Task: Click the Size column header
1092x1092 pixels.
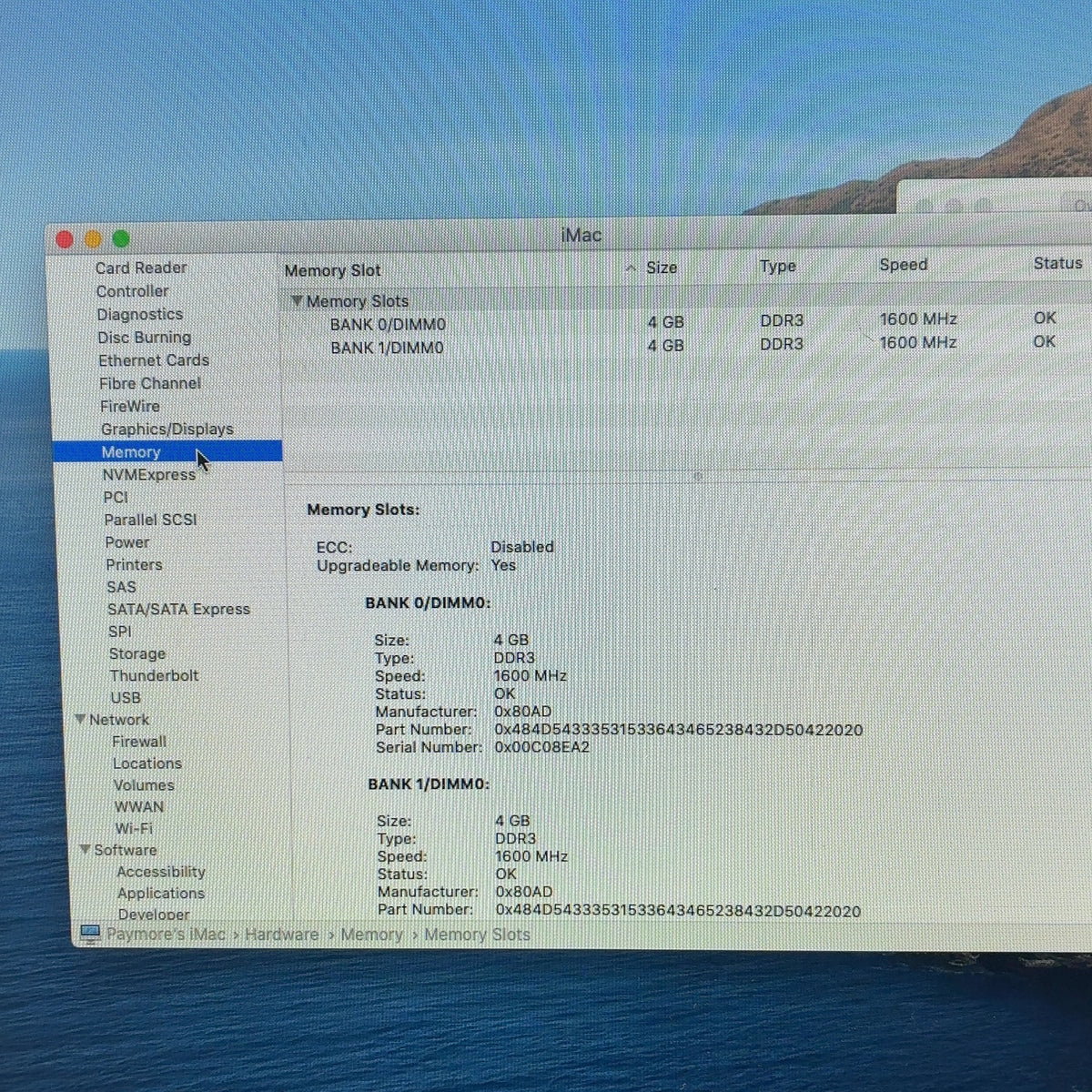Action: (662, 268)
